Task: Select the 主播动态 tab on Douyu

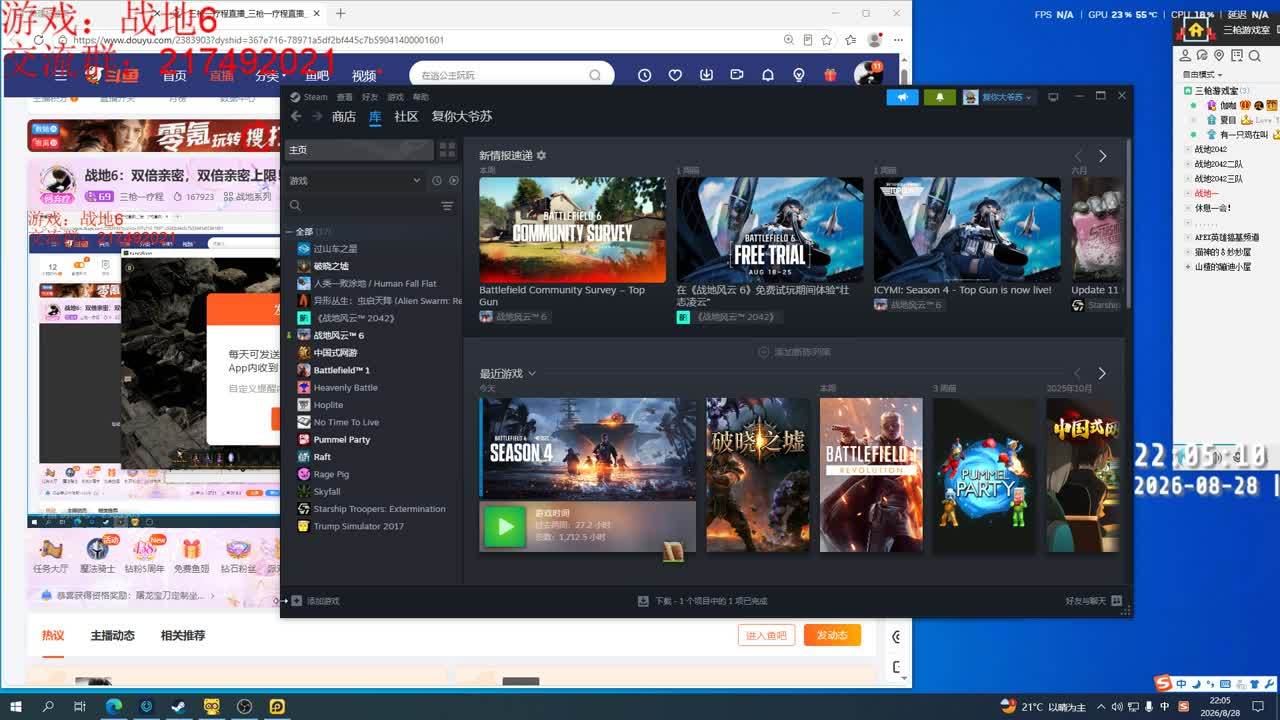Action: (x=112, y=636)
